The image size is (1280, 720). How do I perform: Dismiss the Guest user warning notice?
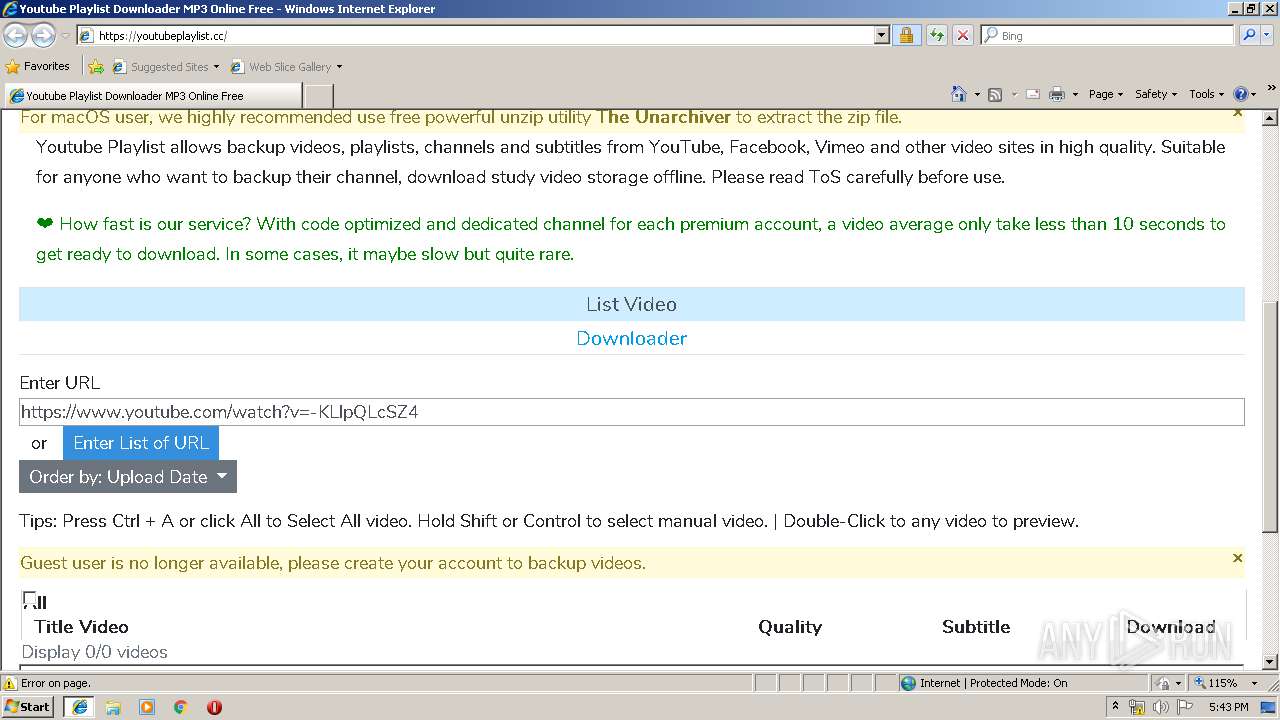click(1237, 558)
